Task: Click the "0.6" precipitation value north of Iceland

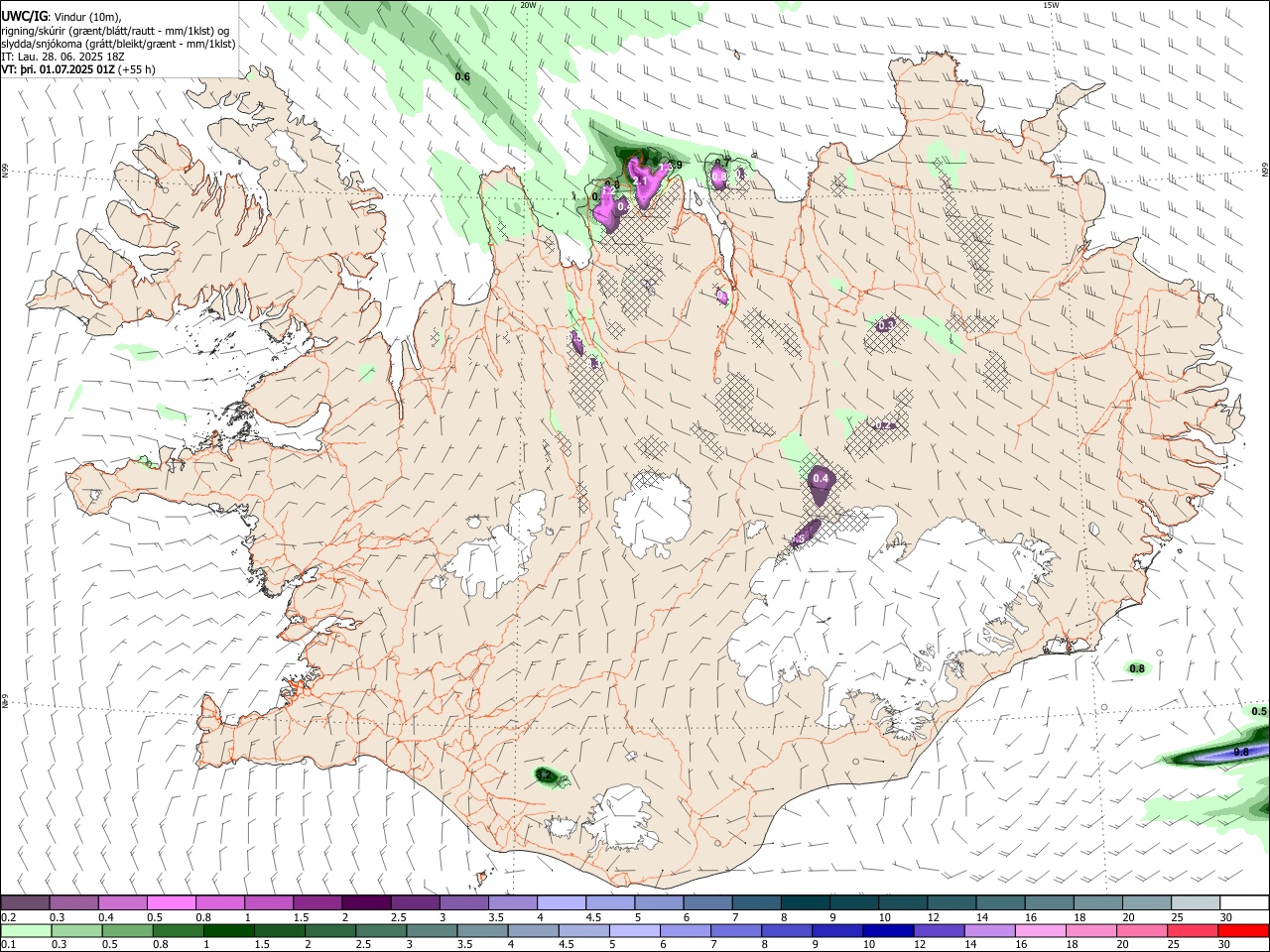Action: click(x=462, y=76)
